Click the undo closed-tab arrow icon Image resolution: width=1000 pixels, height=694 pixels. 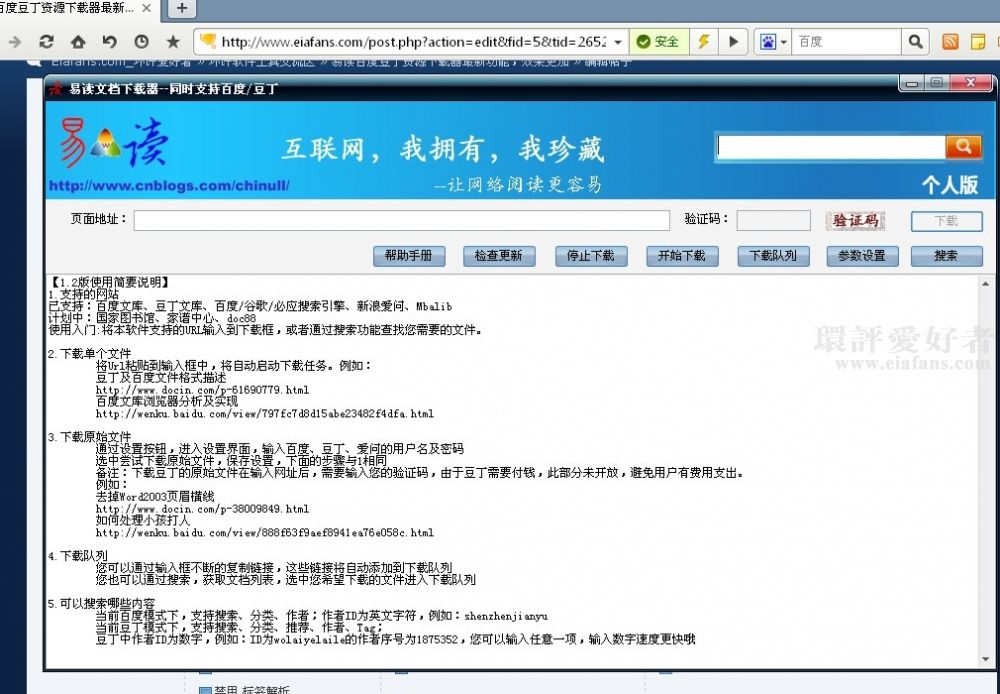coord(110,42)
